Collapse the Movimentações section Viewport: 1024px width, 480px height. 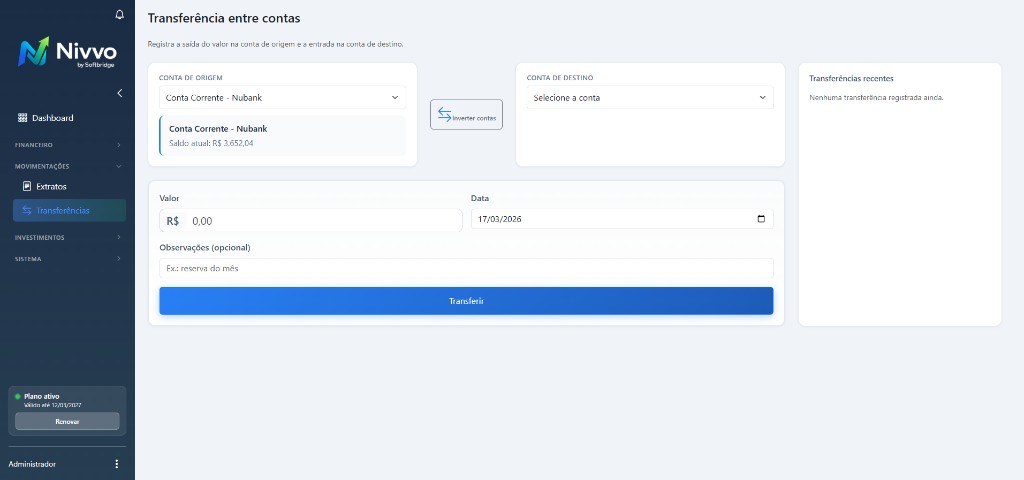(x=68, y=167)
